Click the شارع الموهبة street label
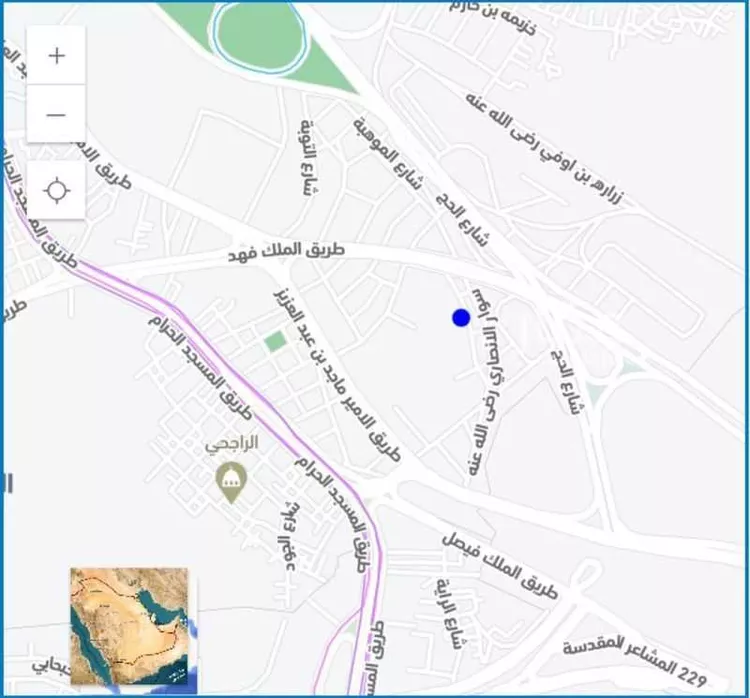 click(388, 154)
